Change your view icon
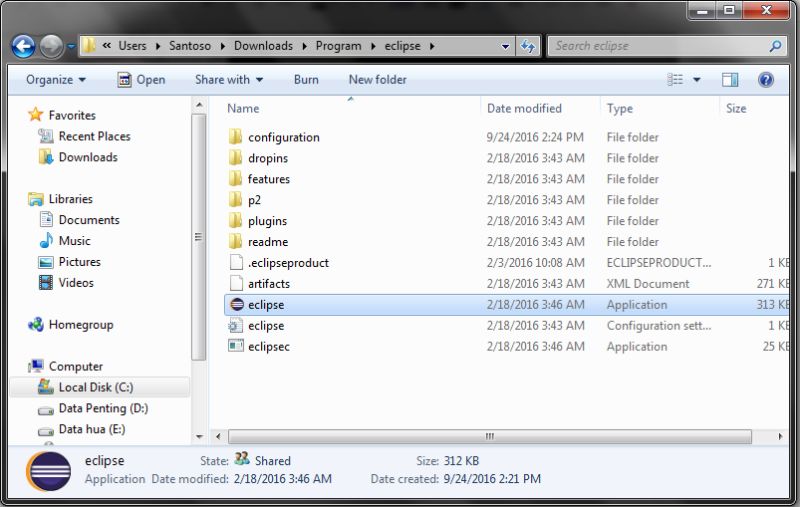The height and width of the screenshot is (507, 800). tap(675, 80)
